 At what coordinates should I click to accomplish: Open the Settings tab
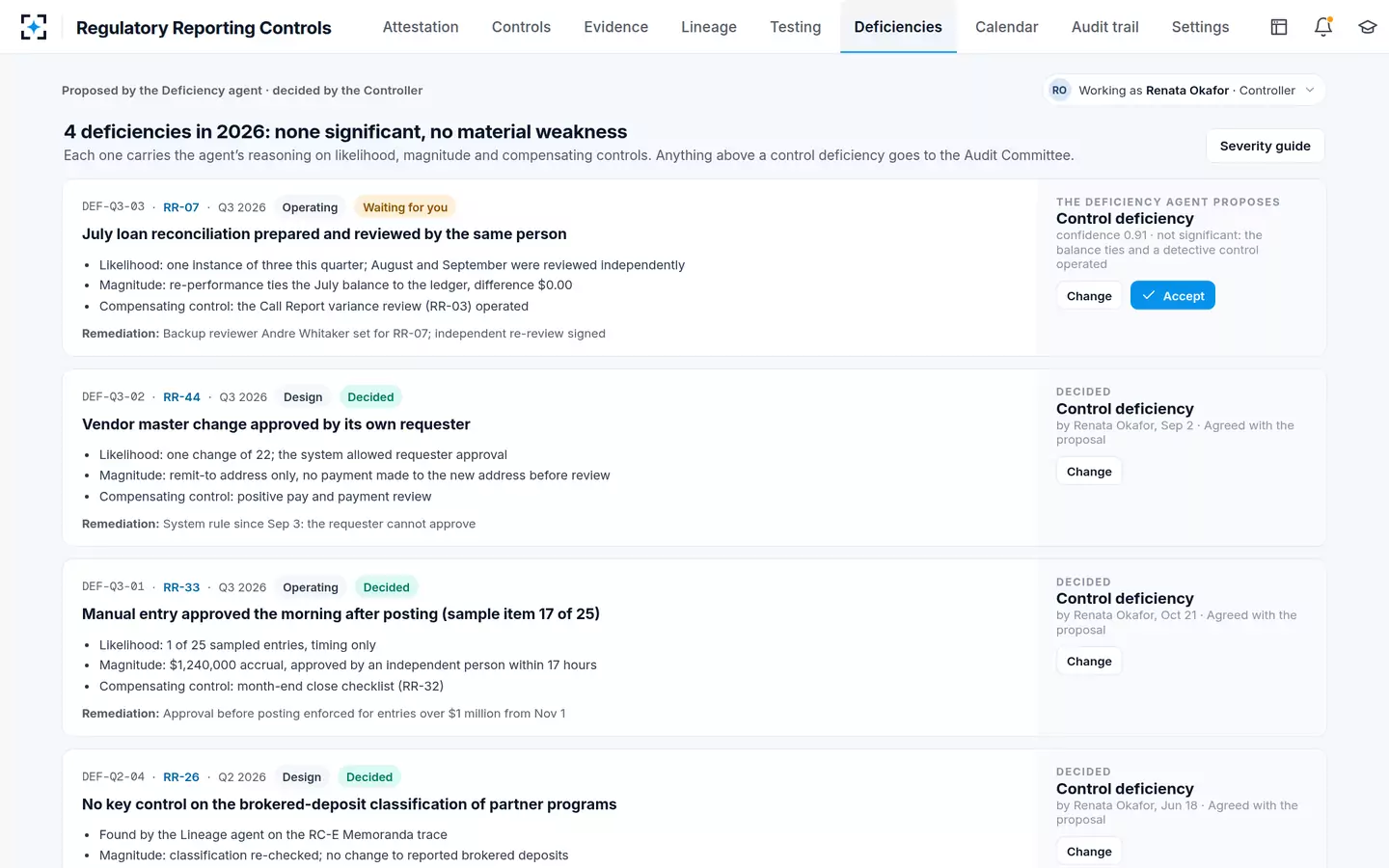pyautogui.click(x=1201, y=27)
